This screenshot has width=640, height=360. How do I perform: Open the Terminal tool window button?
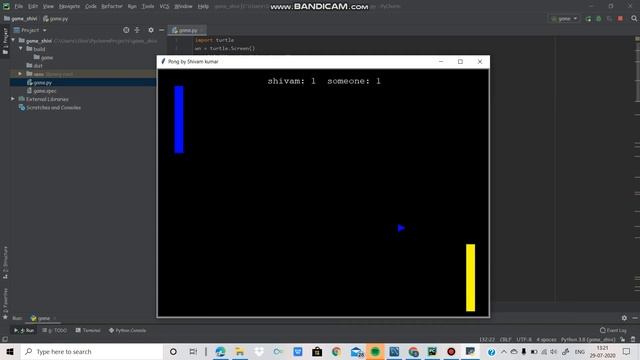coord(88,330)
